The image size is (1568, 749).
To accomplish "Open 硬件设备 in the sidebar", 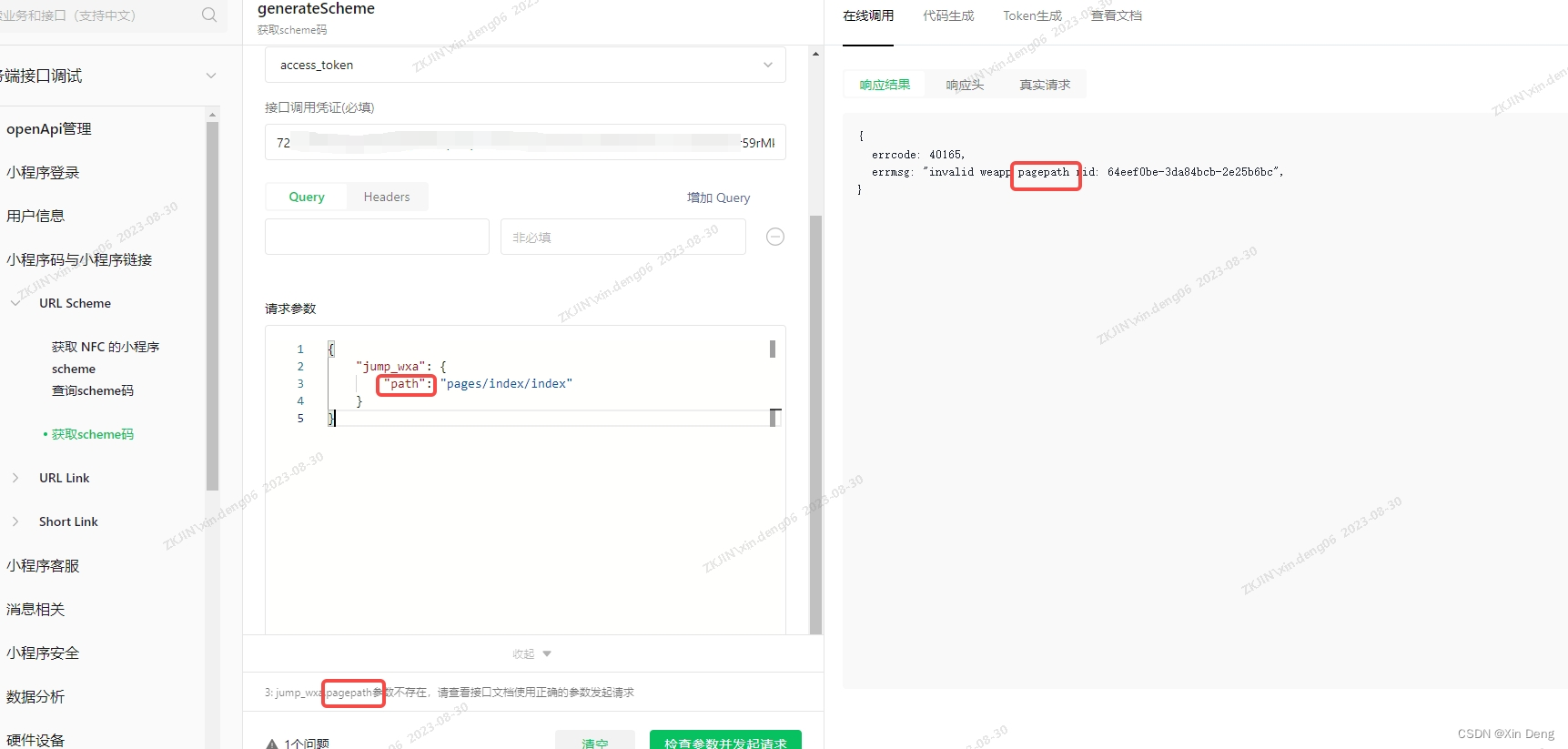I will click(x=35, y=740).
